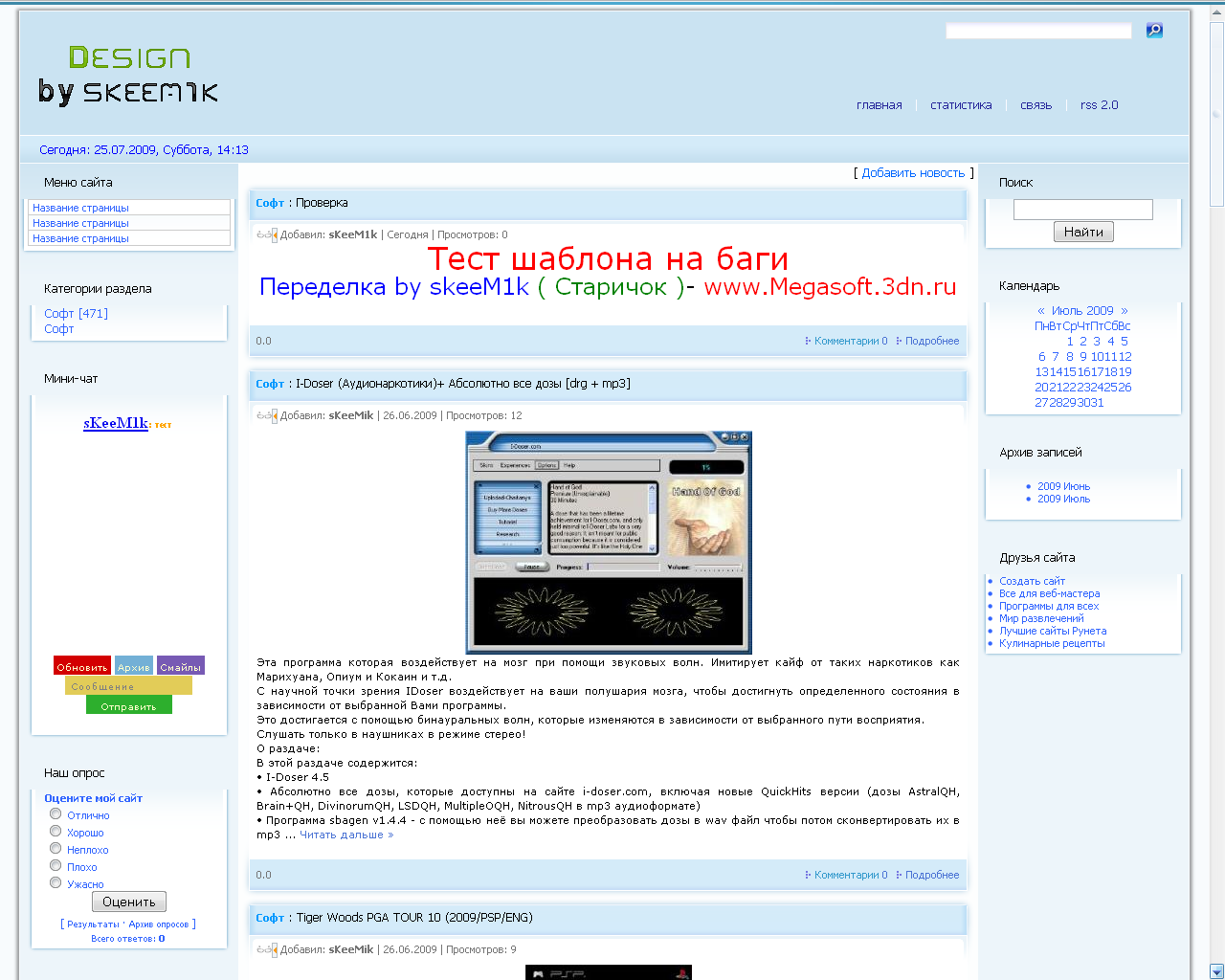Click the Найти search button
This screenshot has height=980, width=1225.
click(x=1083, y=232)
